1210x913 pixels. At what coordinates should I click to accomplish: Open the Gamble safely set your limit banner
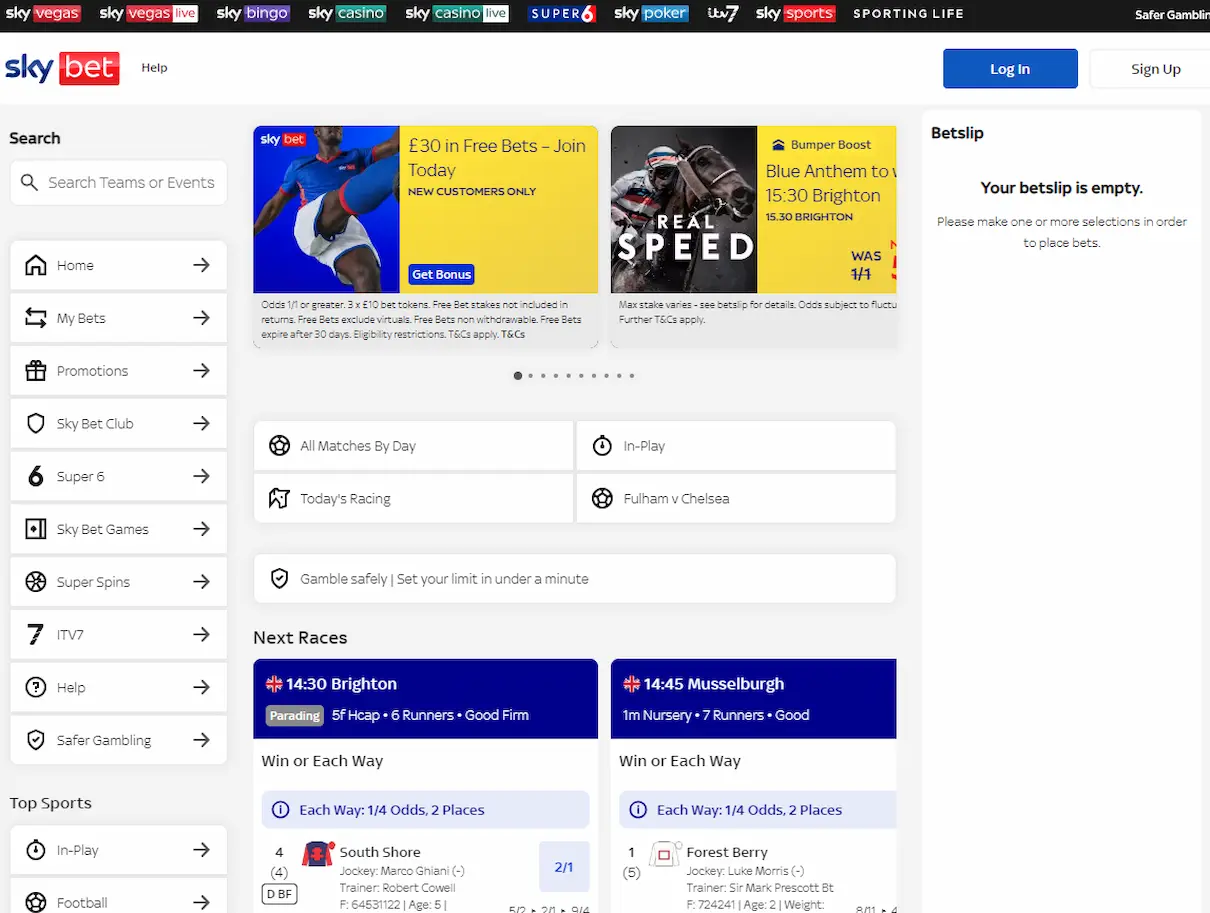tap(574, 579)
